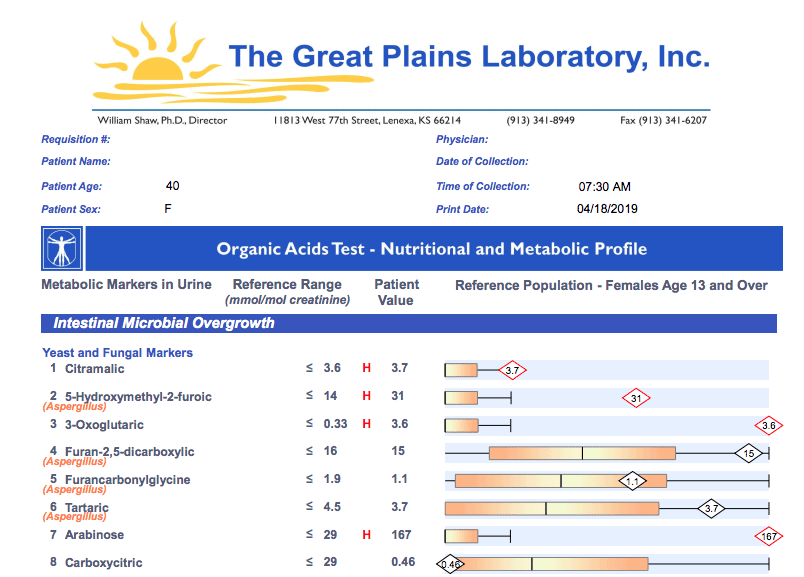The height and width of the screenshot is (577, 804).
Task: Click the Furan-2,5-dicarboxylic orange range bar
Action: coord(582,453)
